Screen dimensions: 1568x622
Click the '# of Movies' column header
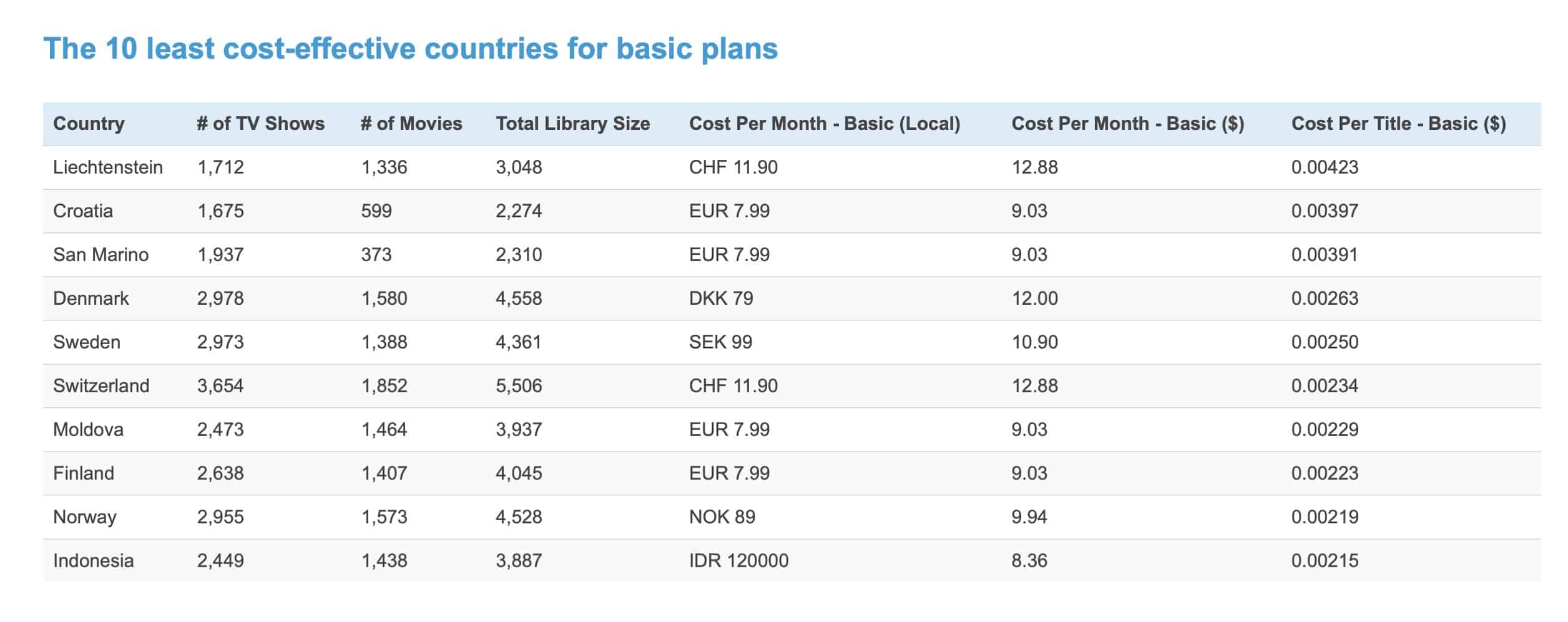411,124
